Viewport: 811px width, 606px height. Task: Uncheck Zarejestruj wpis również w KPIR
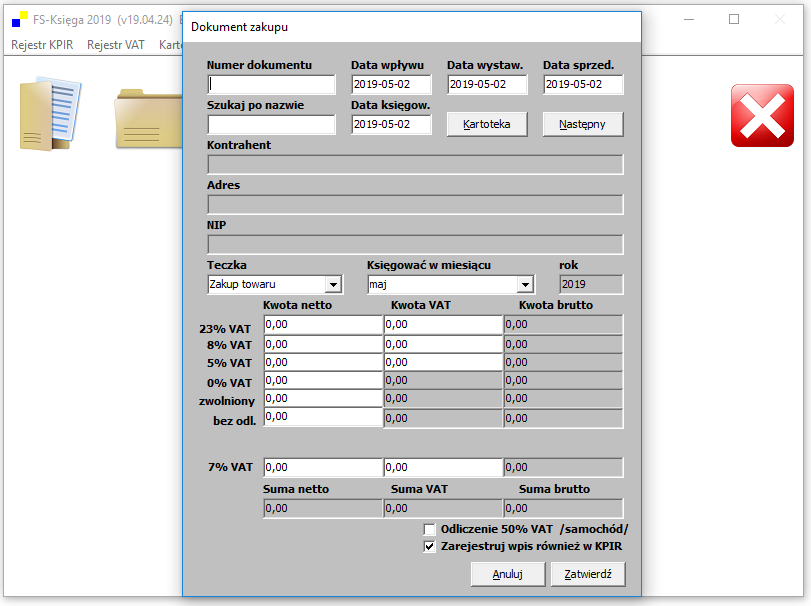click(x=429, y=547)
